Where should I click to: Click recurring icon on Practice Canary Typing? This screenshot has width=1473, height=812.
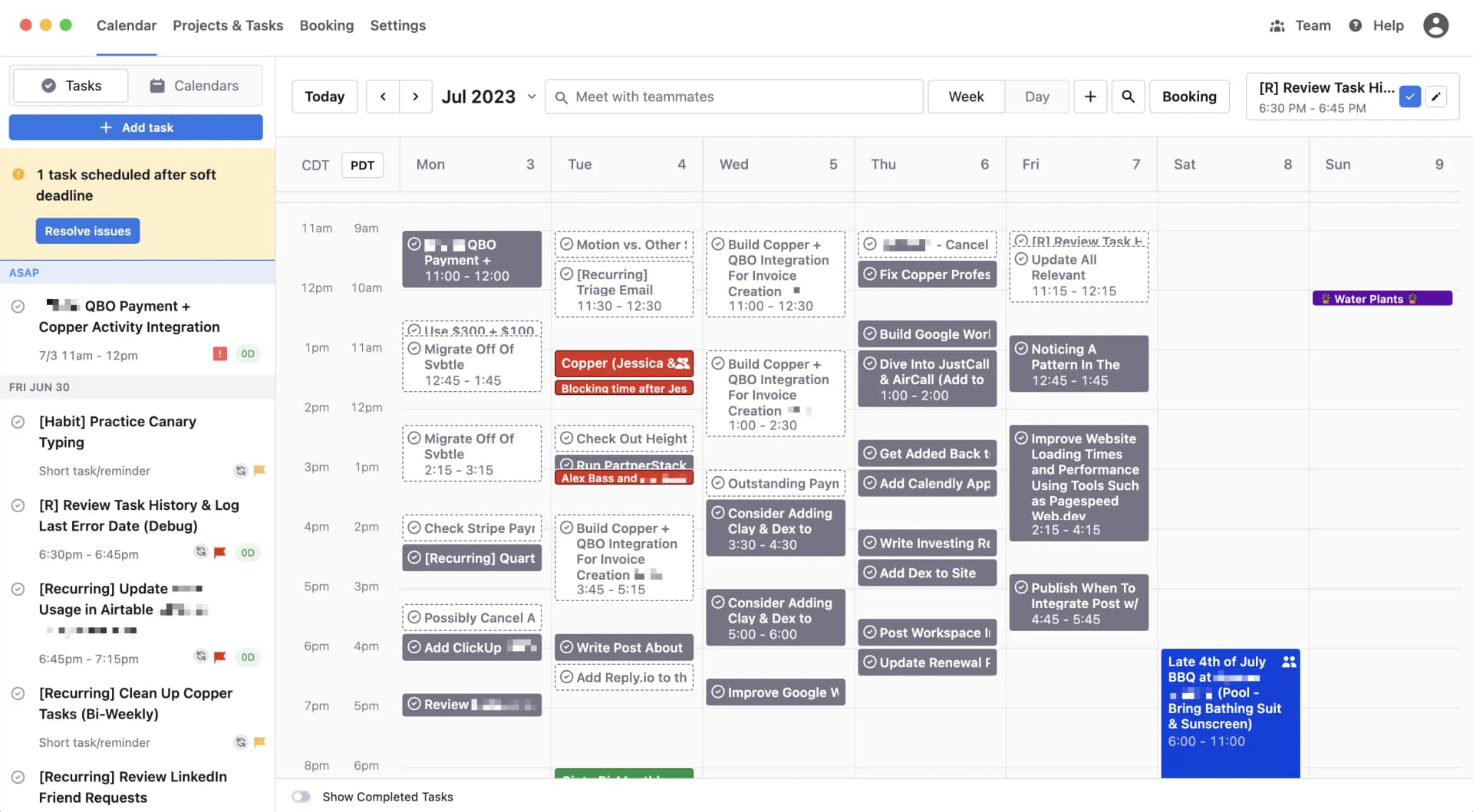(241, 471)
